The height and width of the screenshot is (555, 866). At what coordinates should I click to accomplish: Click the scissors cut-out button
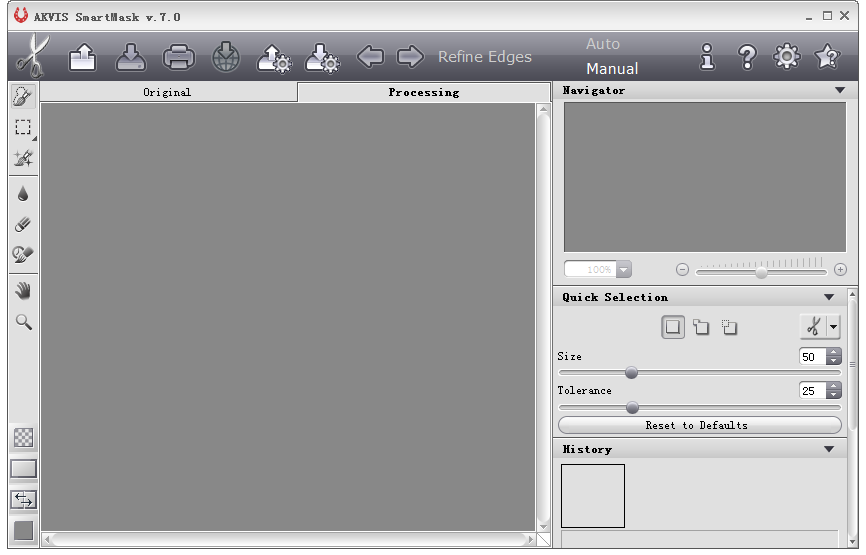pyautogui.click(x=813, y=326)
